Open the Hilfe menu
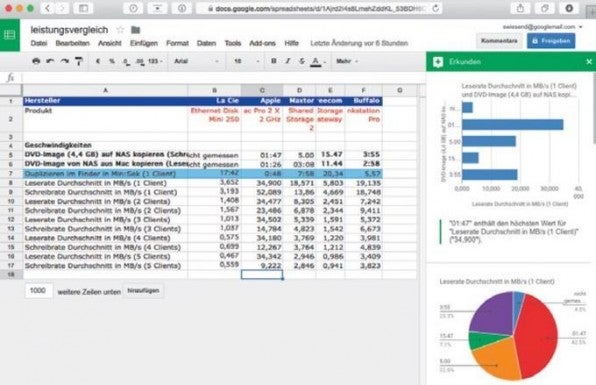This screenshot has width=596, height=385. pyautogui.click(x=292, y=43)
